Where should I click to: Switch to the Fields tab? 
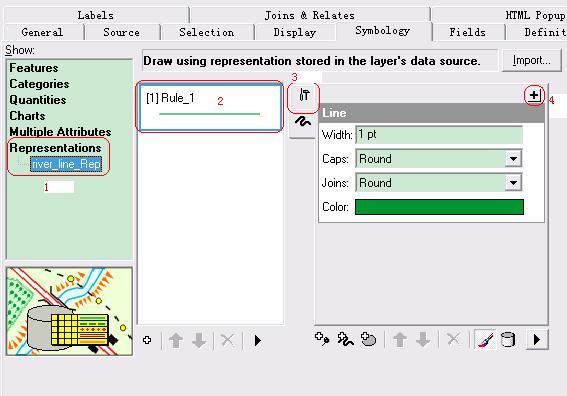click(468, 32)
